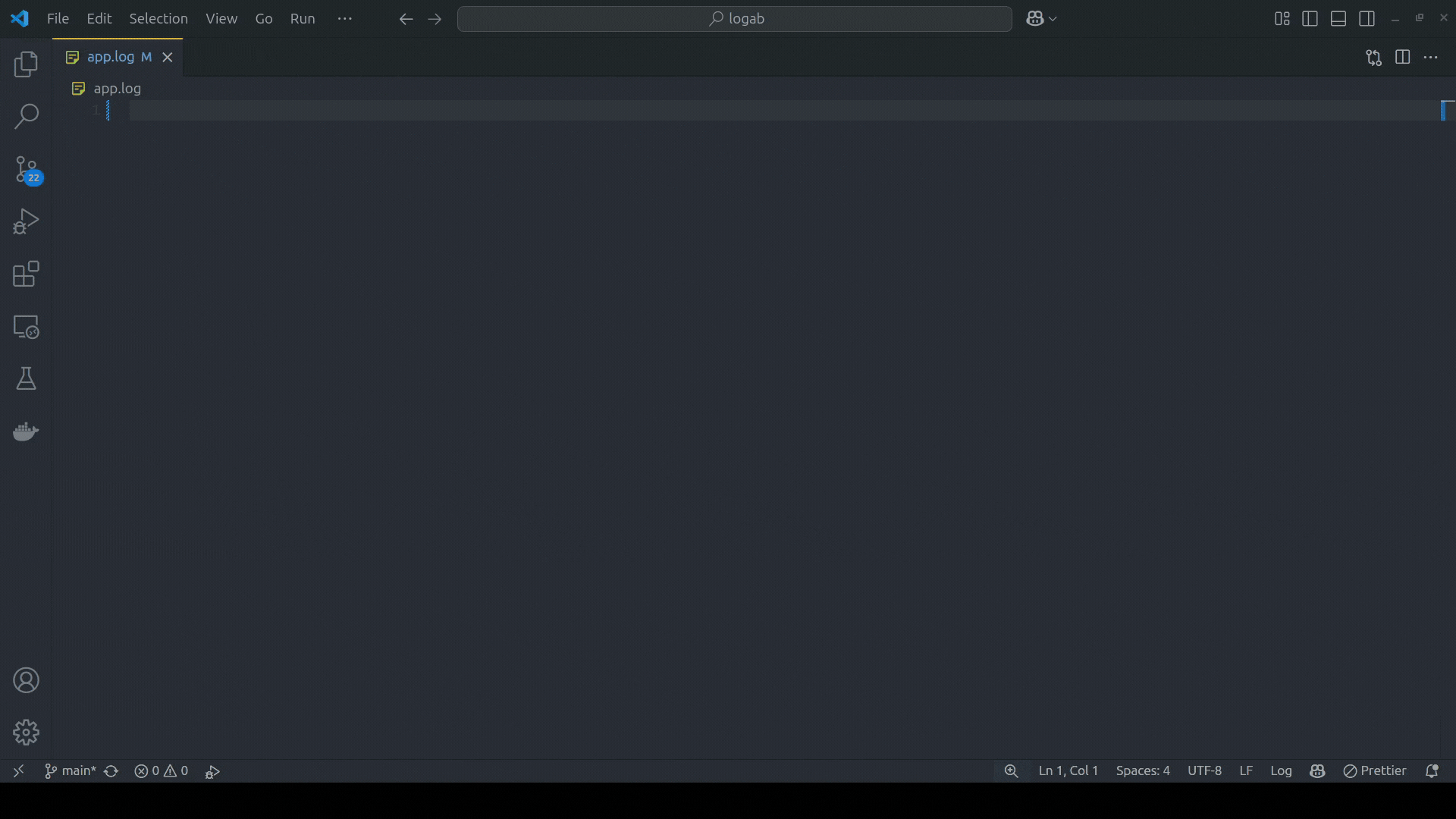Open the notifications bell
The width and height of the screenshot is (1456, 819).
1432,771
